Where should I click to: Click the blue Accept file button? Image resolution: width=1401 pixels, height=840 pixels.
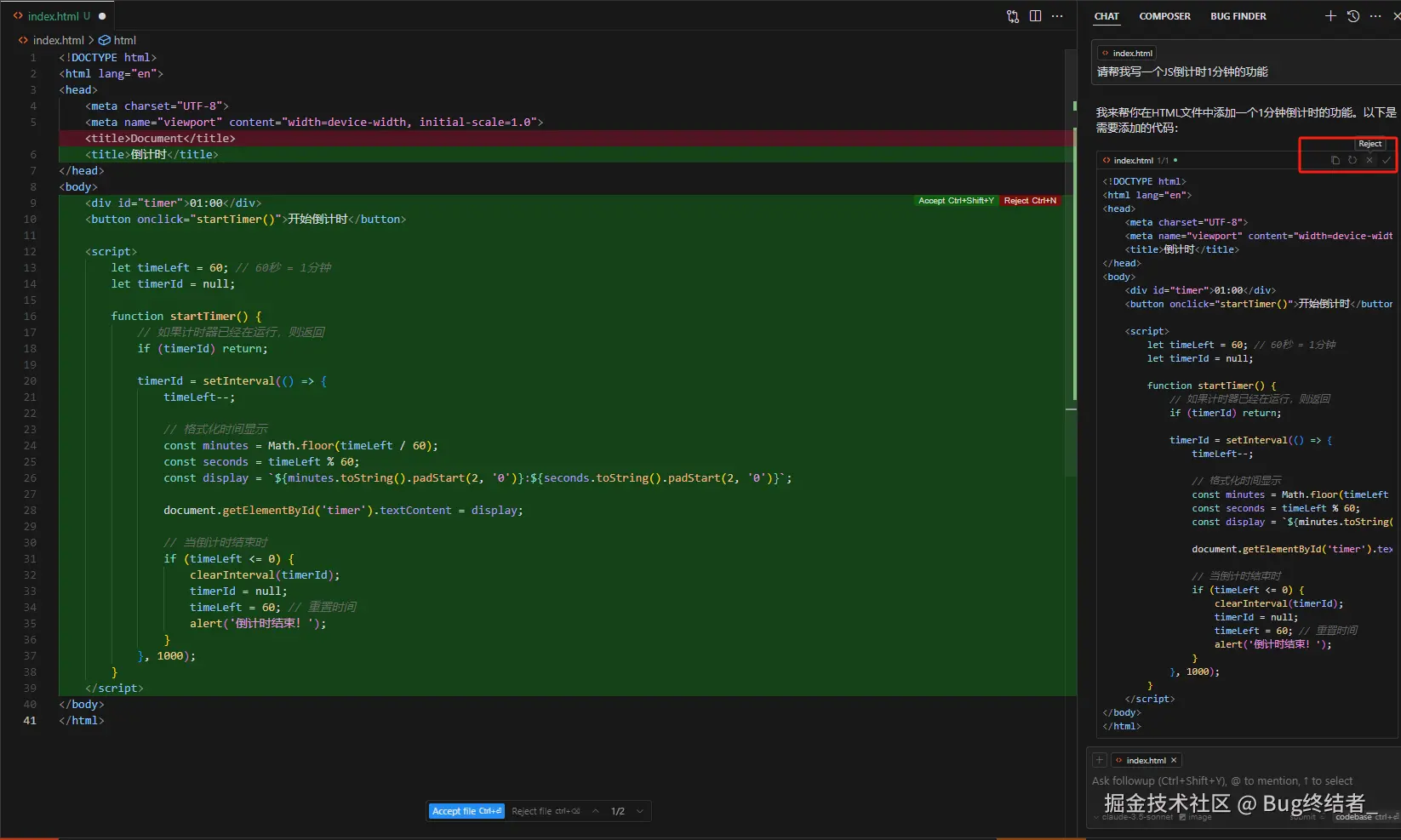[466, 811]
